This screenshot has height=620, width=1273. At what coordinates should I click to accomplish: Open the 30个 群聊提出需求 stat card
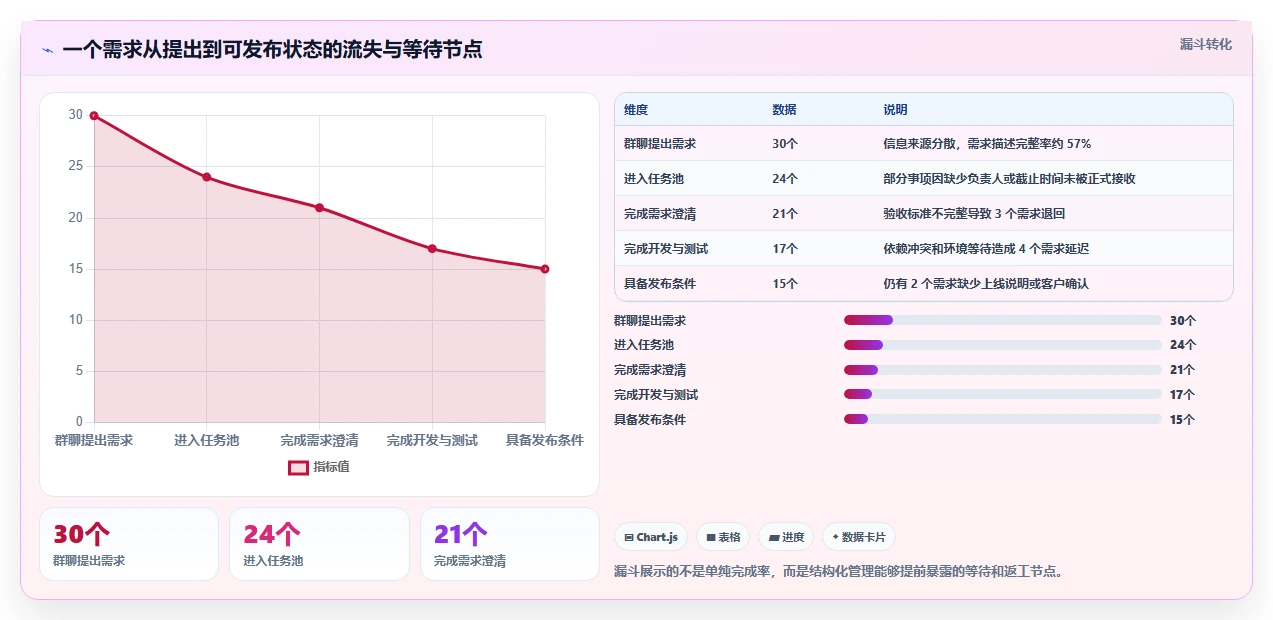pyautogui.click(x=129, y=544)
